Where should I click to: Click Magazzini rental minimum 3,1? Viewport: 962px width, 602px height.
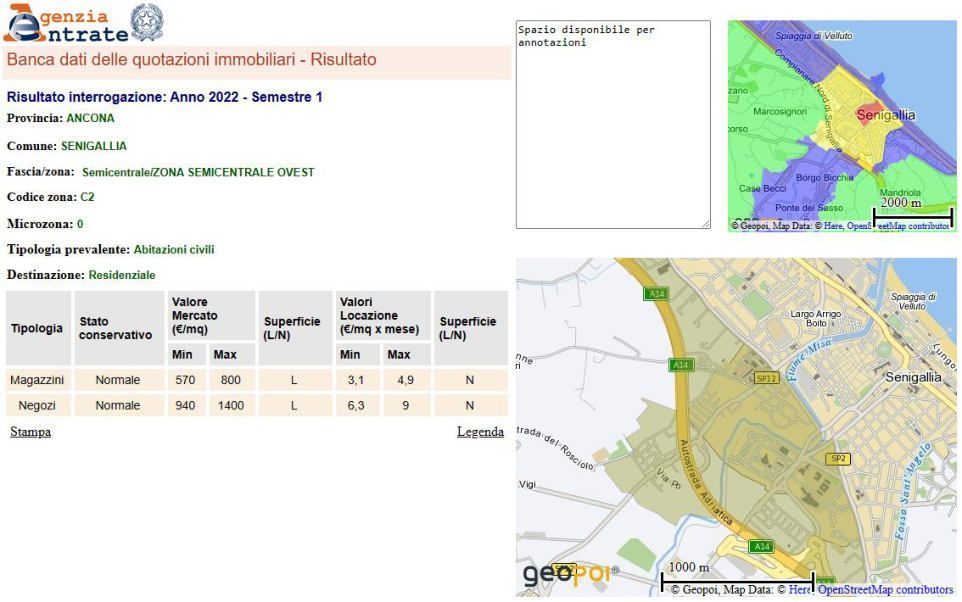point(356,380)
